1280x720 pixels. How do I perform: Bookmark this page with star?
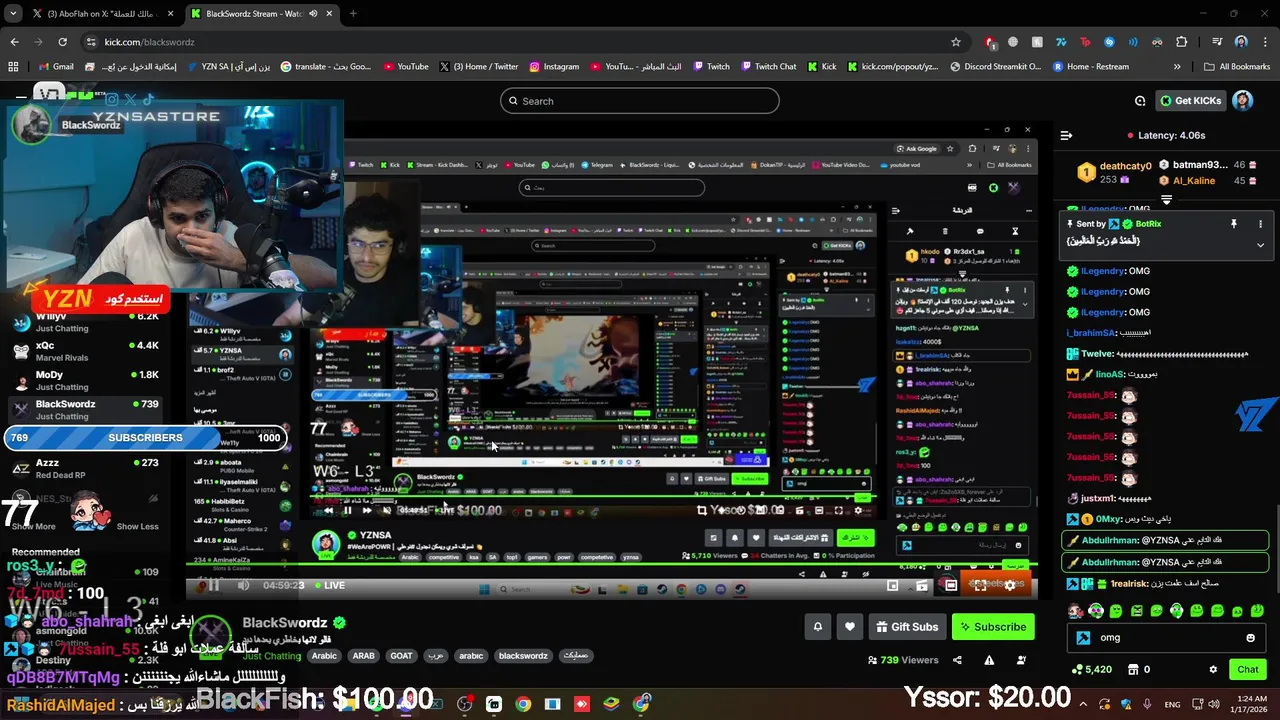coord(956,42)
